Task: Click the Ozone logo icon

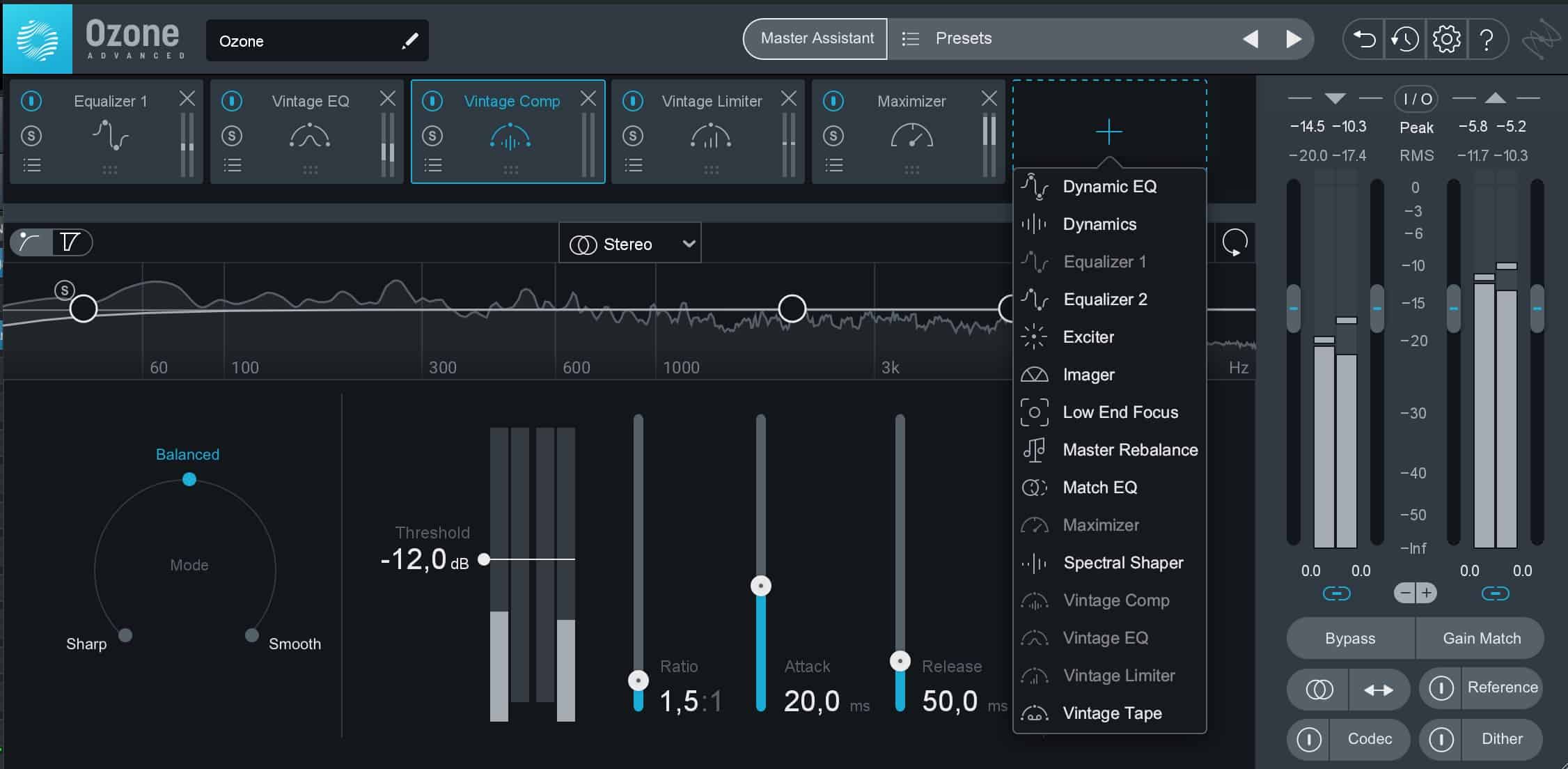Action: [38, 39]
